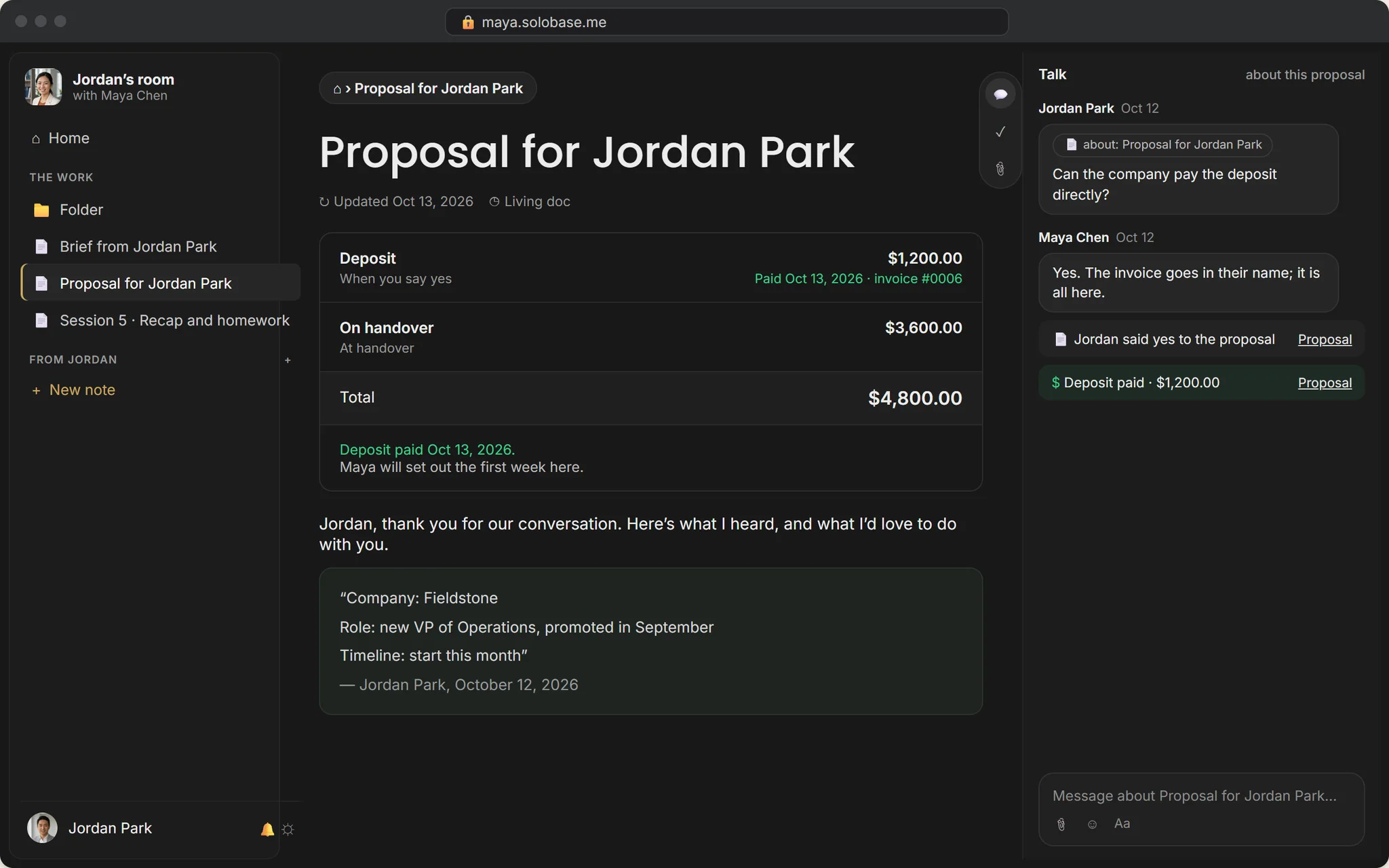This screenshot has width=1389, height=868.
Task: Toggle the sun theme icon
Action: (288, 829)
